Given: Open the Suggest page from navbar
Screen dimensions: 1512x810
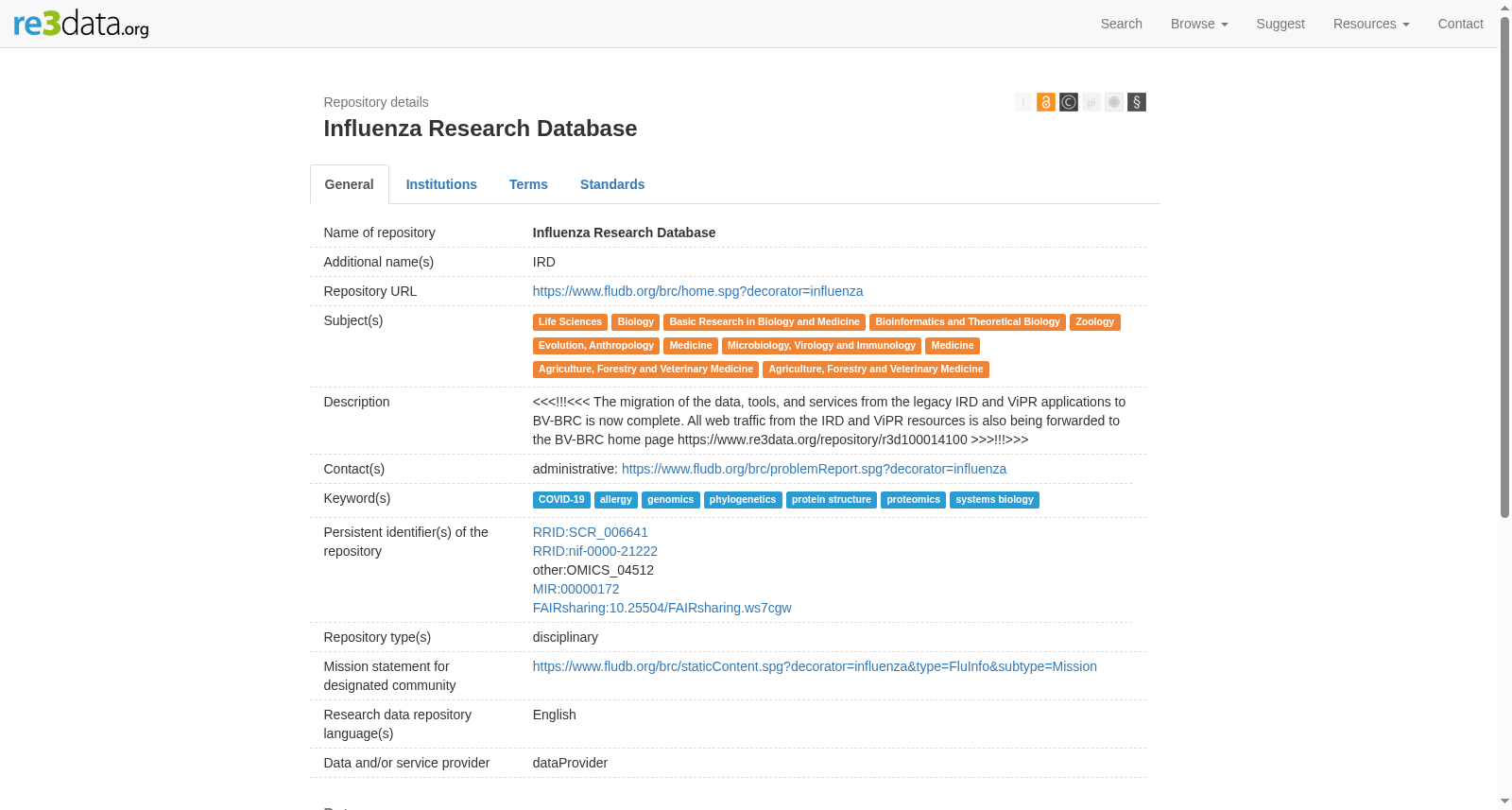Looking at the screenshot, I should point(1280,24).
